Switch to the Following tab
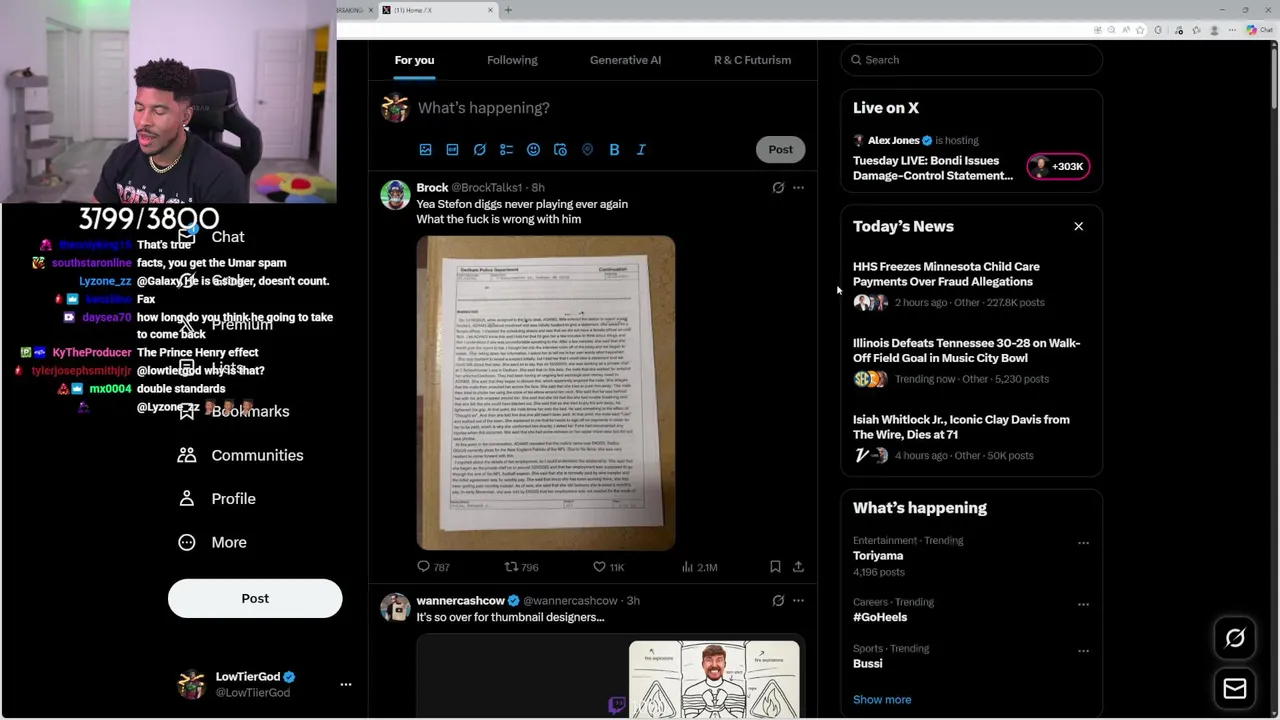Viewport: 1280px width, 720px height. (x=512, y=60)
